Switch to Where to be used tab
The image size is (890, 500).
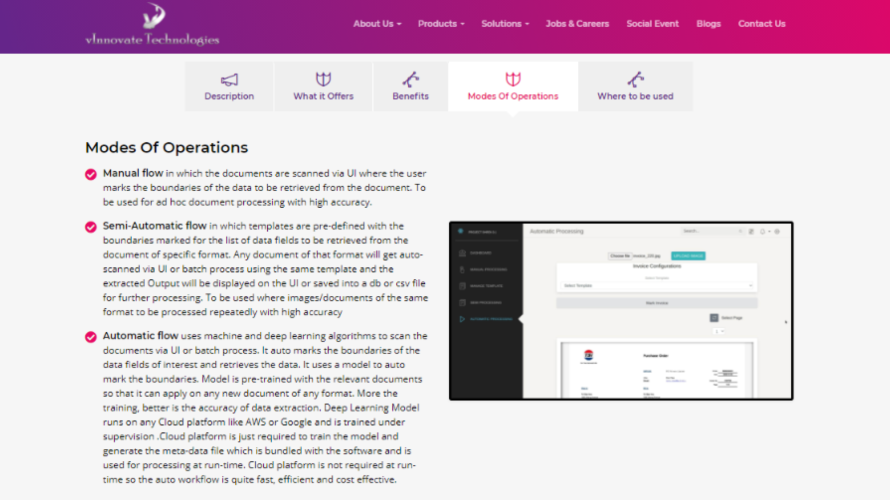coord(635,86)
